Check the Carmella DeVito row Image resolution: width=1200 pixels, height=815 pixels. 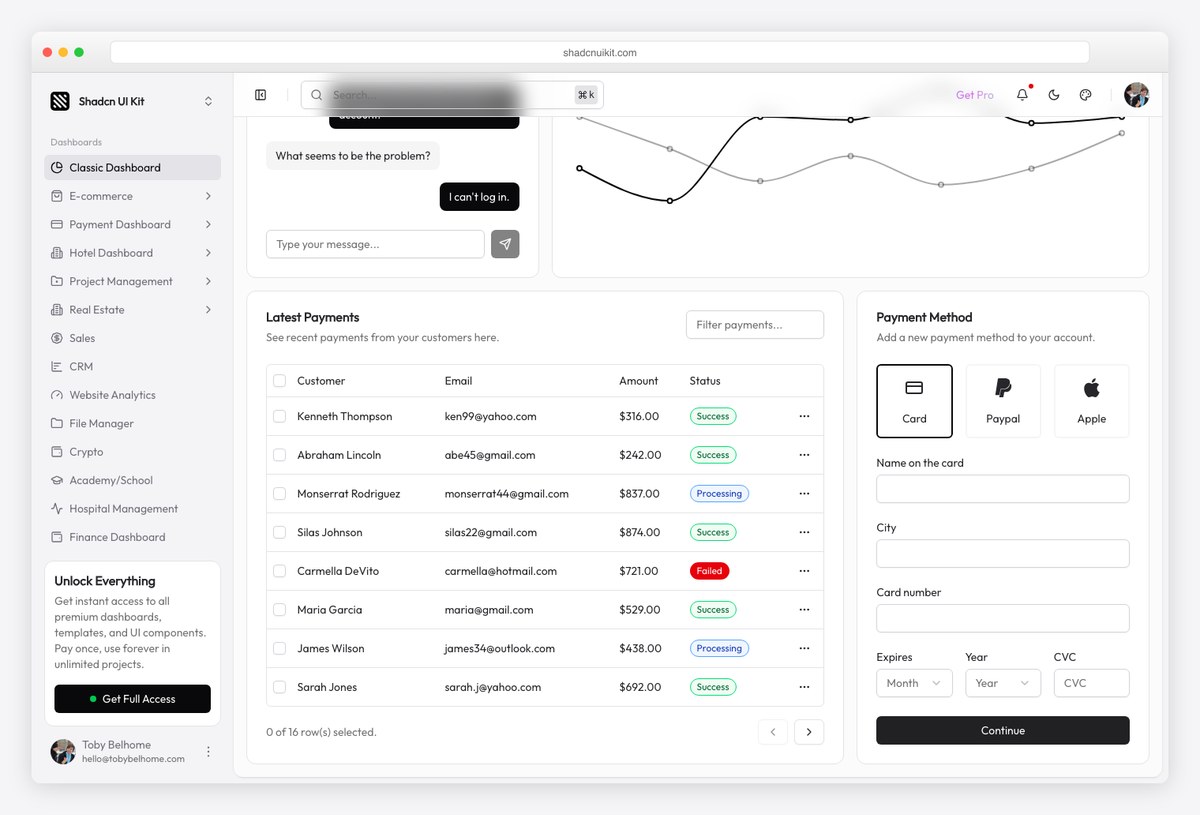tap(280, 571)
